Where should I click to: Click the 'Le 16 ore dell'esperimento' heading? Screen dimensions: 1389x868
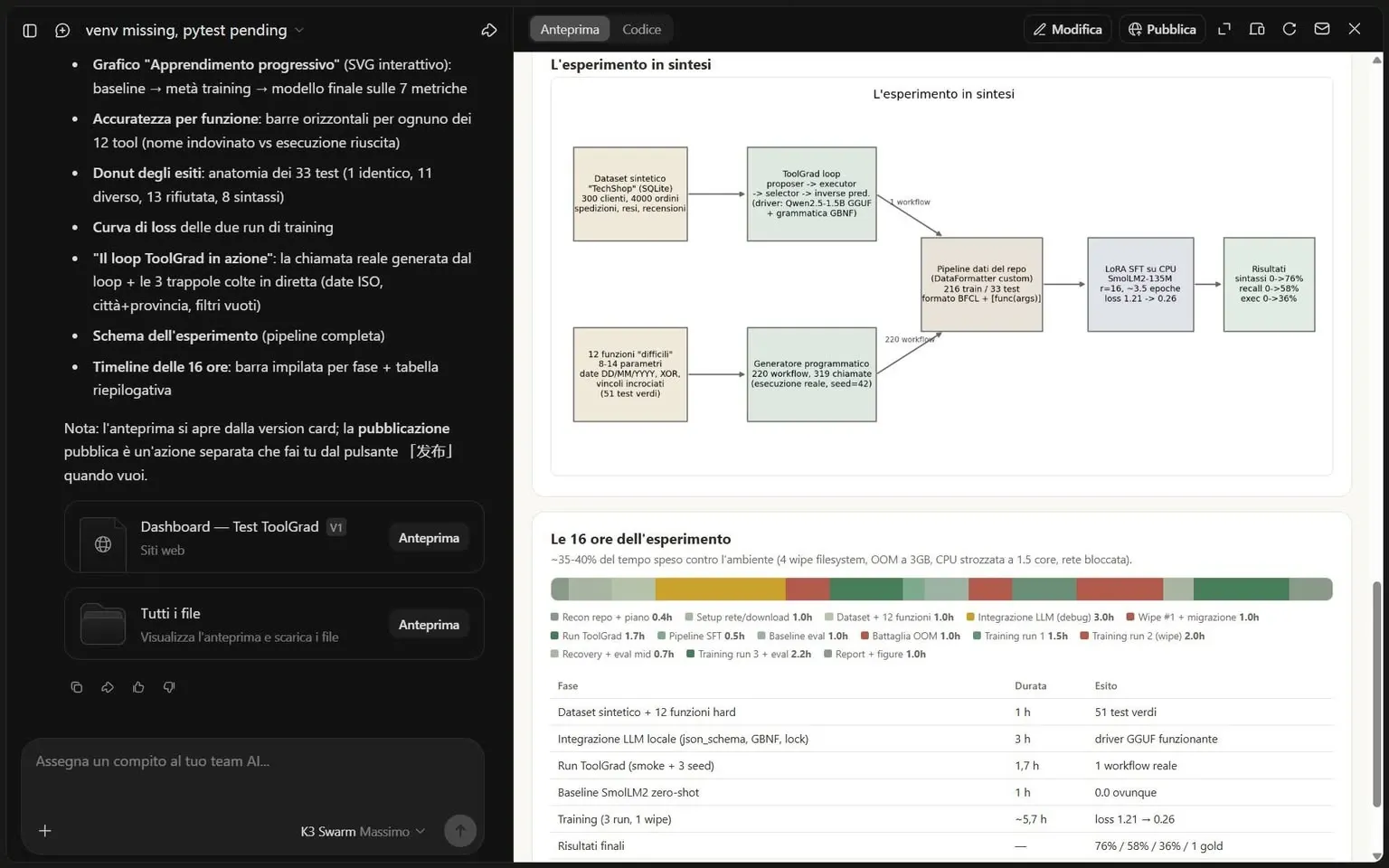640,539
